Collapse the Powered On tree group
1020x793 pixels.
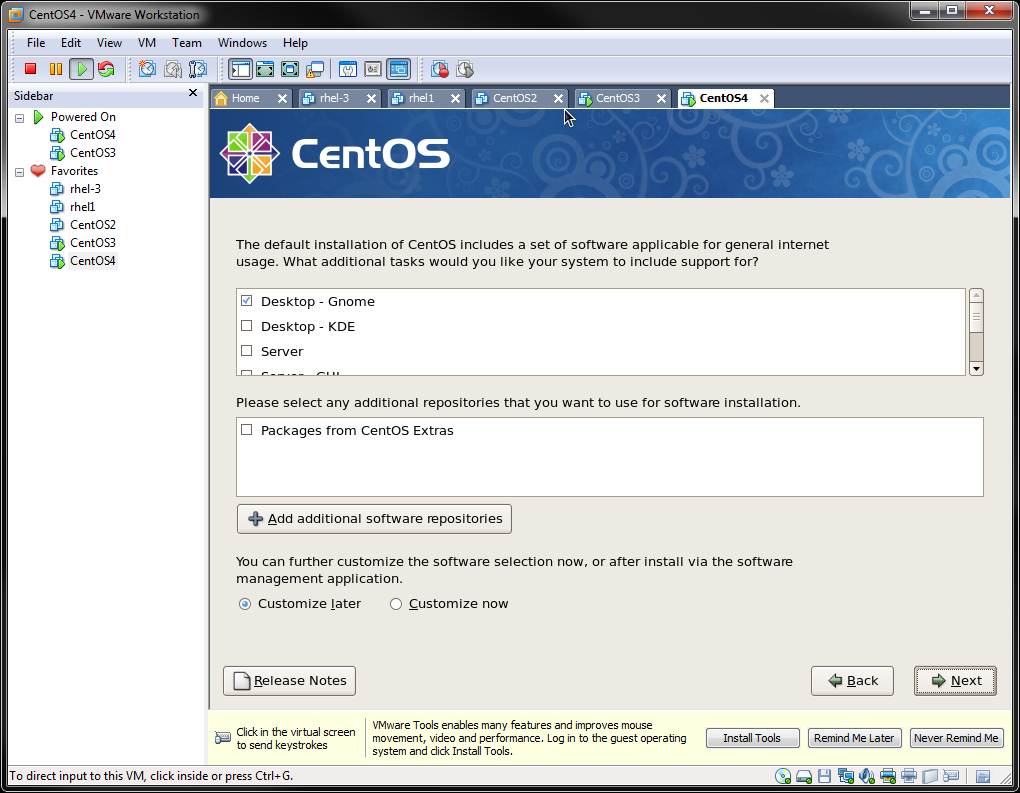click(20, 118)
